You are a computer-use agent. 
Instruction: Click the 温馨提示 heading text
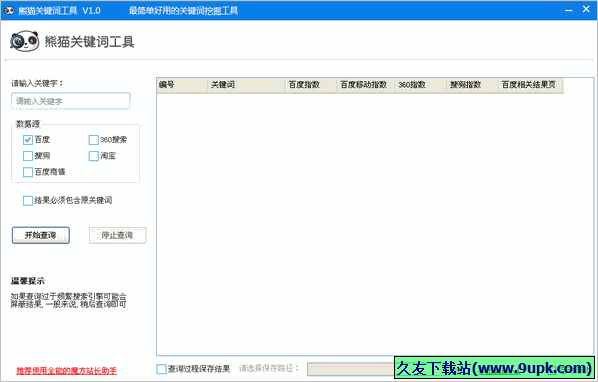[x=27, y=281]
